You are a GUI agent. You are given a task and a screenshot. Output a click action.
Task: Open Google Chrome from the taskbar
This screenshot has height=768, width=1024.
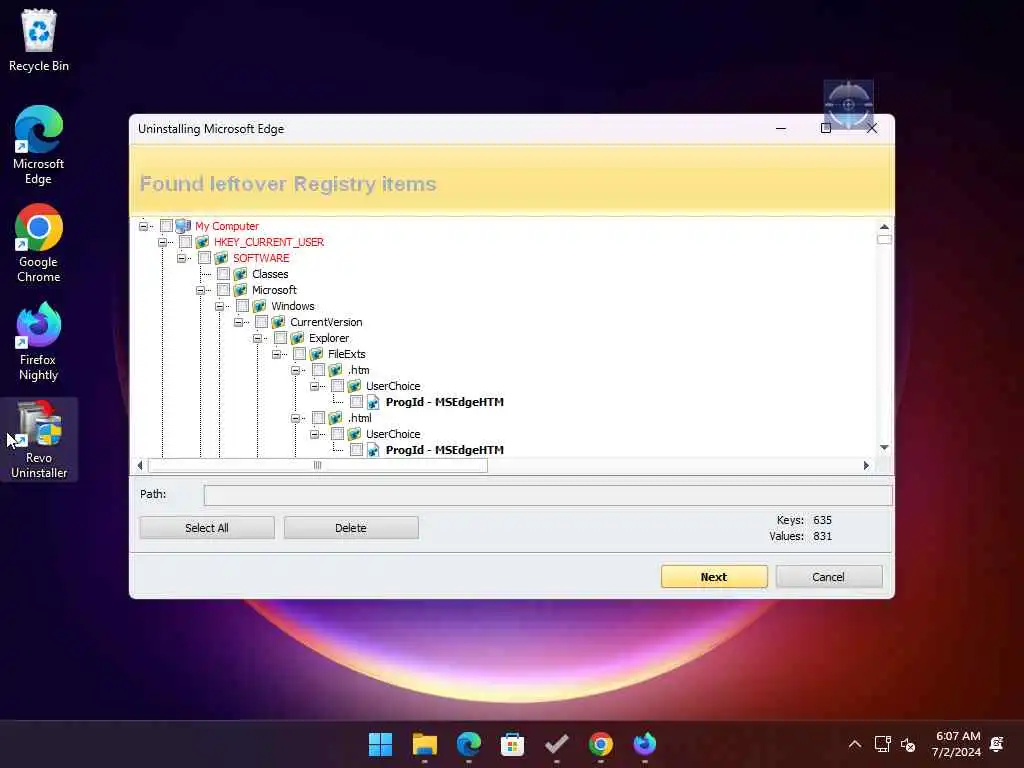click(x=601, y=744)
